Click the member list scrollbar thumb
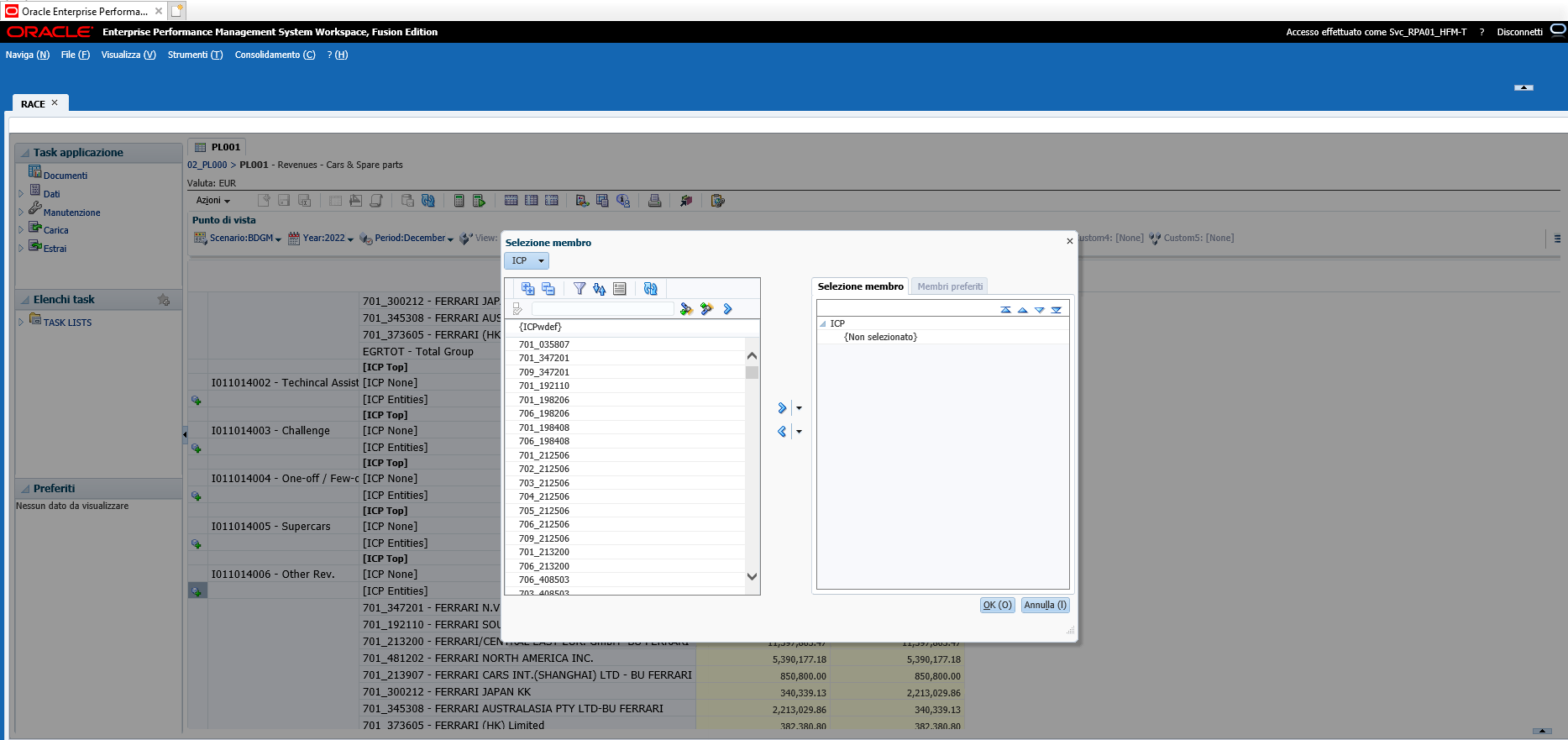The width and height of the screenshot is (1568, 740). (752, 372)
